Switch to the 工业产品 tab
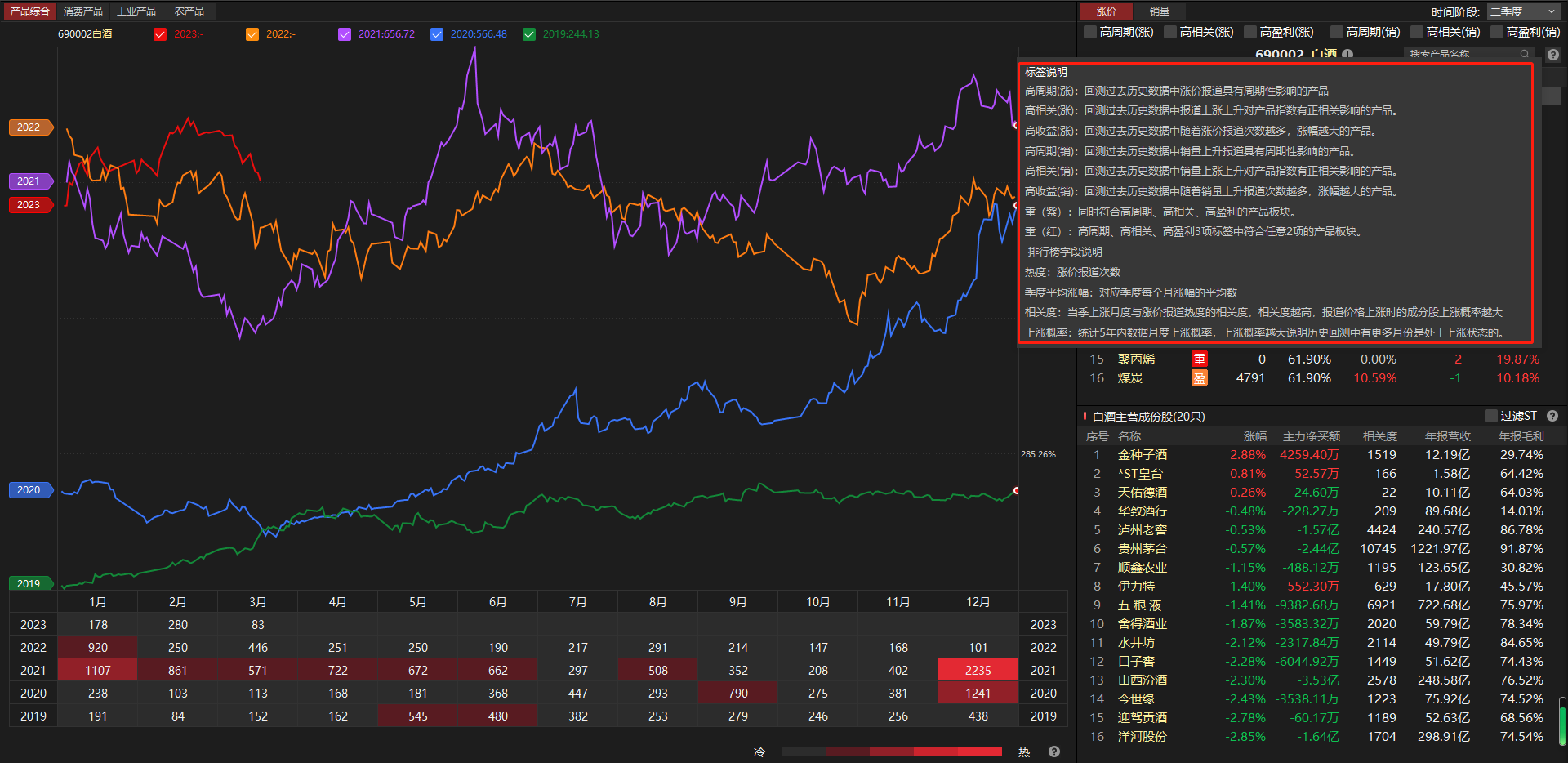This screenshot has width=1568, height=763. [136, 11]
